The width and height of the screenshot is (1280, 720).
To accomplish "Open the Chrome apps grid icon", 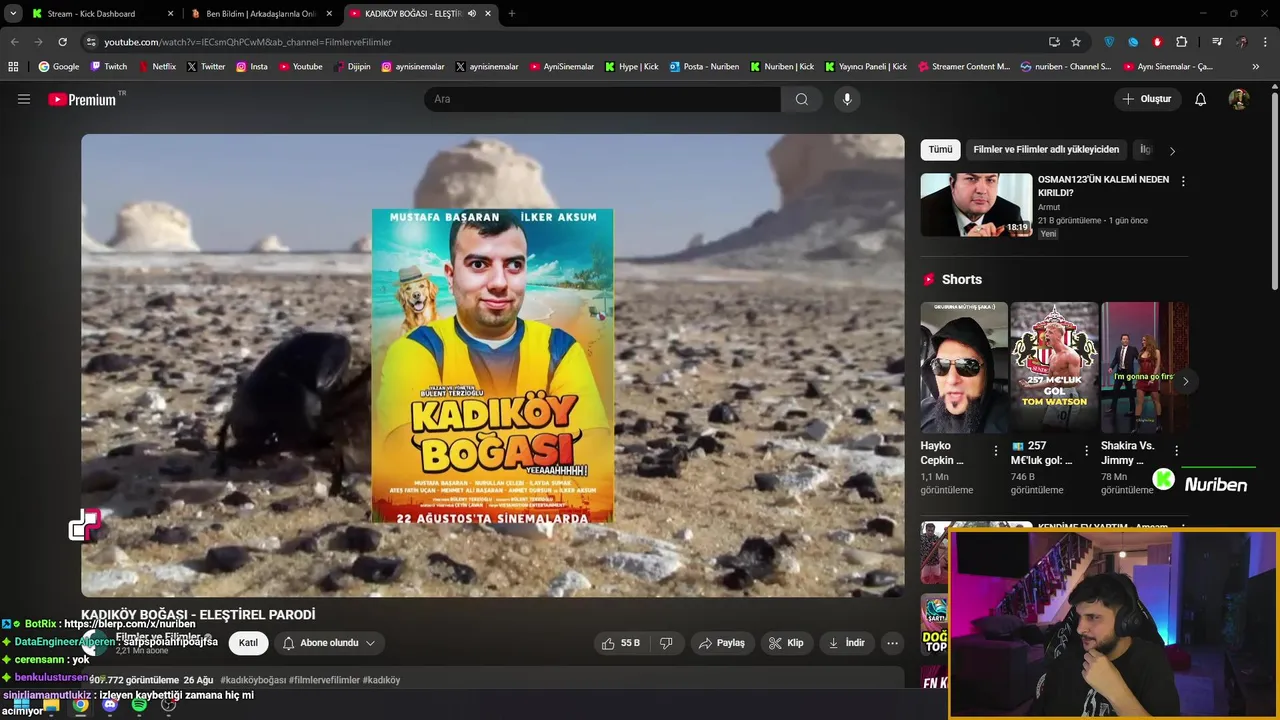I will click(13, 67).
